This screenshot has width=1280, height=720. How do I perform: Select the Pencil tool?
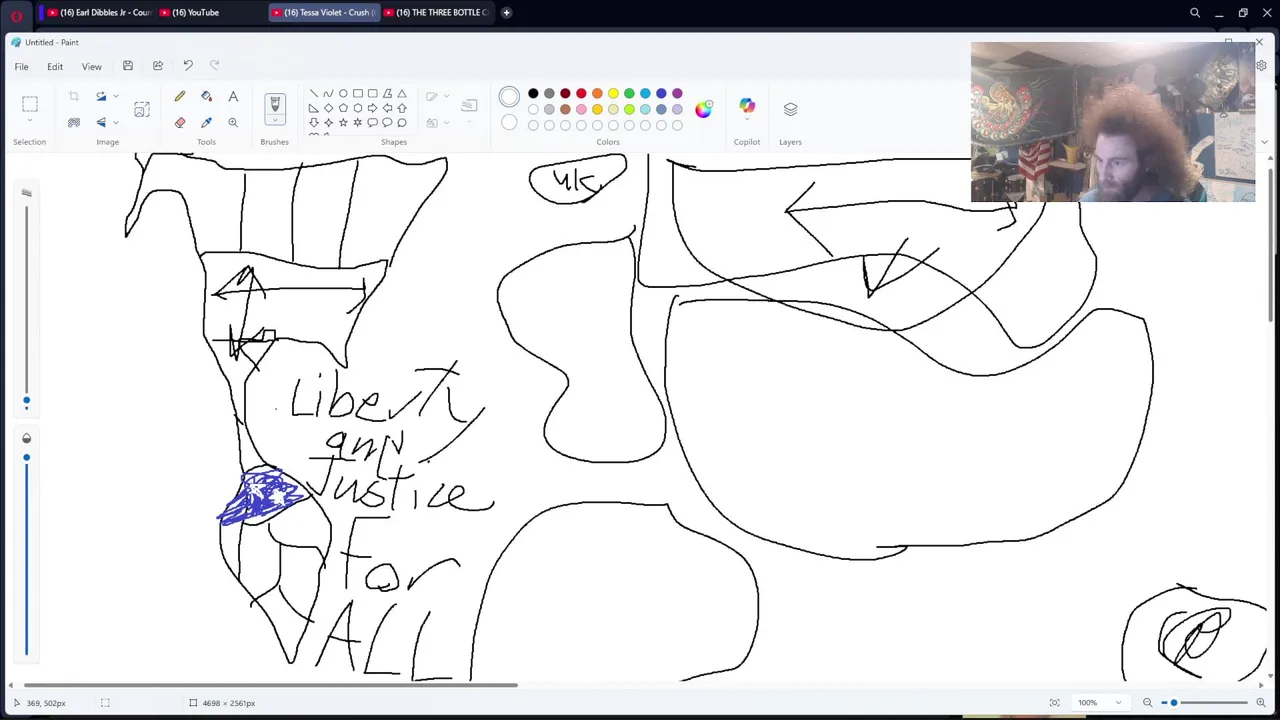[x=180, y=96]
